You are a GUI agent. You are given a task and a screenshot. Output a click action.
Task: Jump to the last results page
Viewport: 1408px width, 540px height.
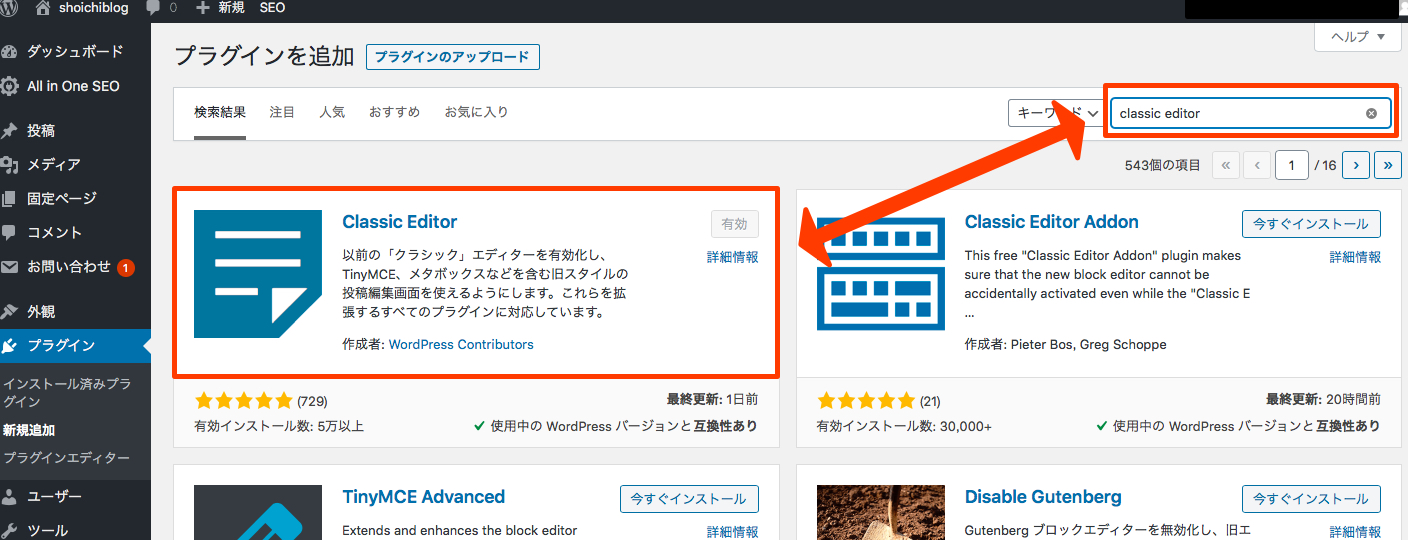tap(1388, 165)
